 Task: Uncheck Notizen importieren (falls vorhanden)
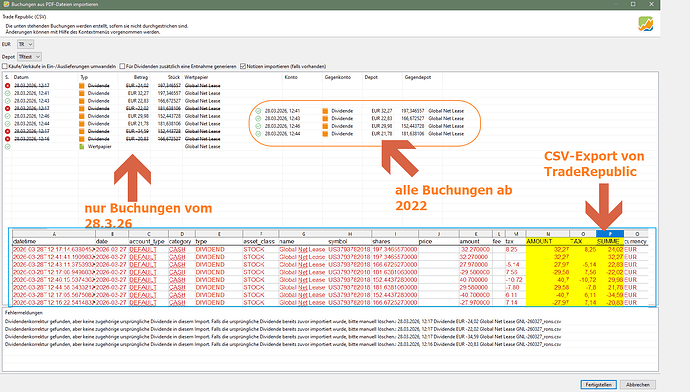(x=243, y=66)
